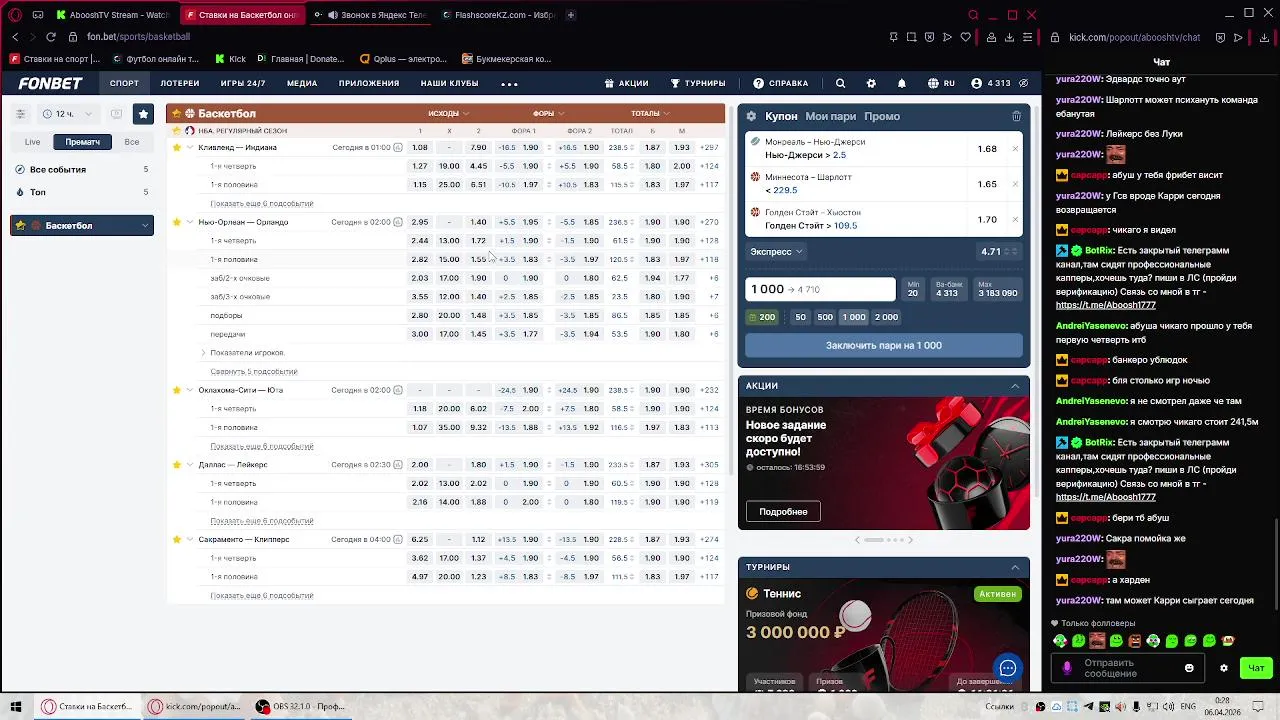Toggle favorite star for Нью-Орлеан — Орландо
Image resolution: width=1280 pixels, height=720 pixels.
[177, 222]
